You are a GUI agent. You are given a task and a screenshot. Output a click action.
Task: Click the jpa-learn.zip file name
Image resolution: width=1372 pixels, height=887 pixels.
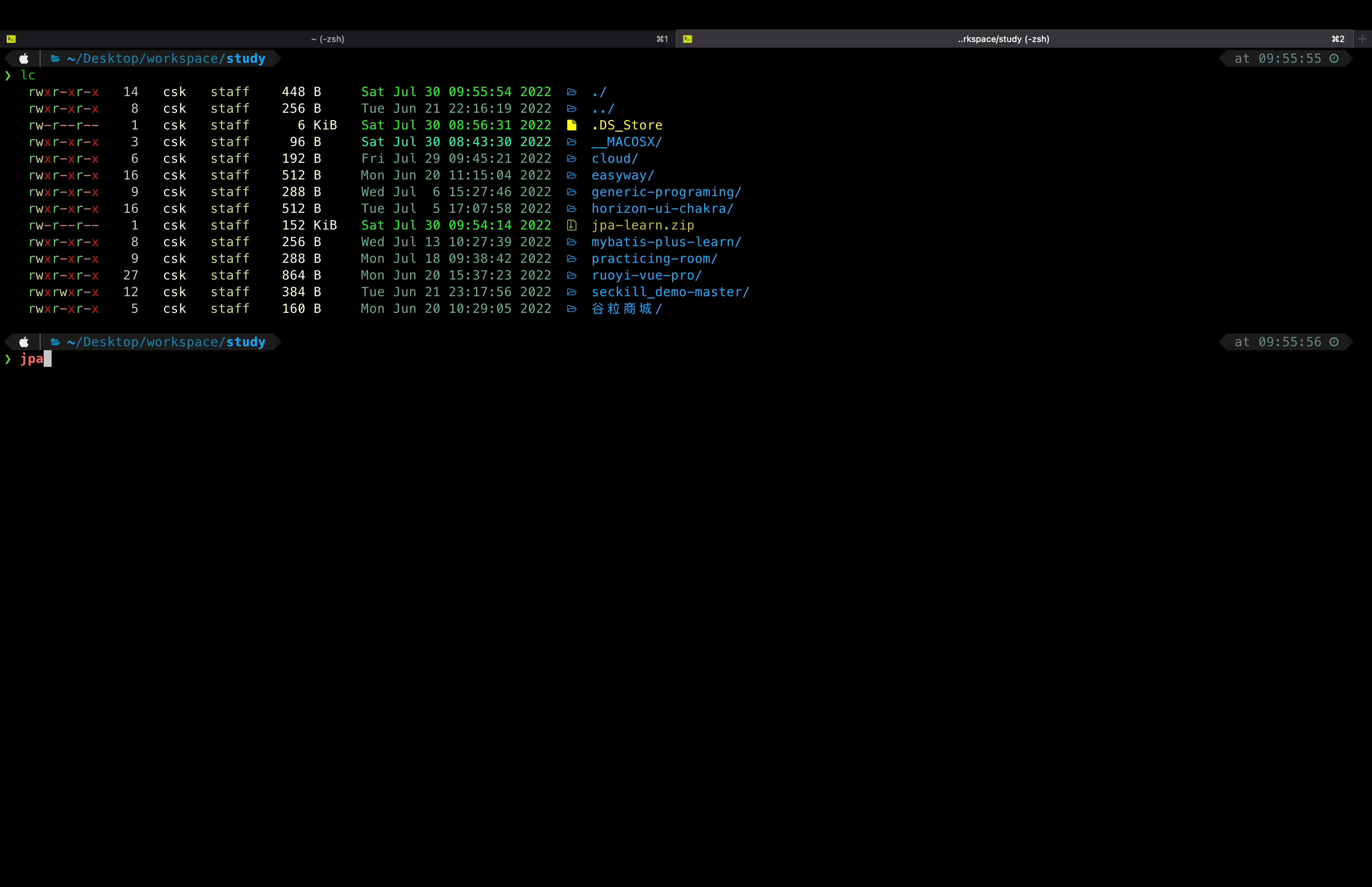pyautogui.click(x=643, y=225)
